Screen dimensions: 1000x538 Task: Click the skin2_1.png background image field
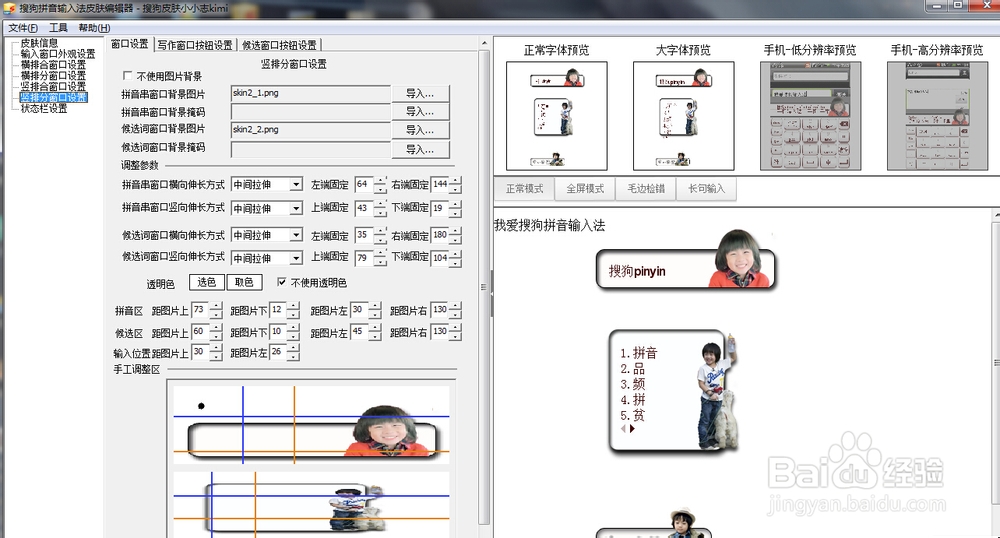[x=311, y=94]
